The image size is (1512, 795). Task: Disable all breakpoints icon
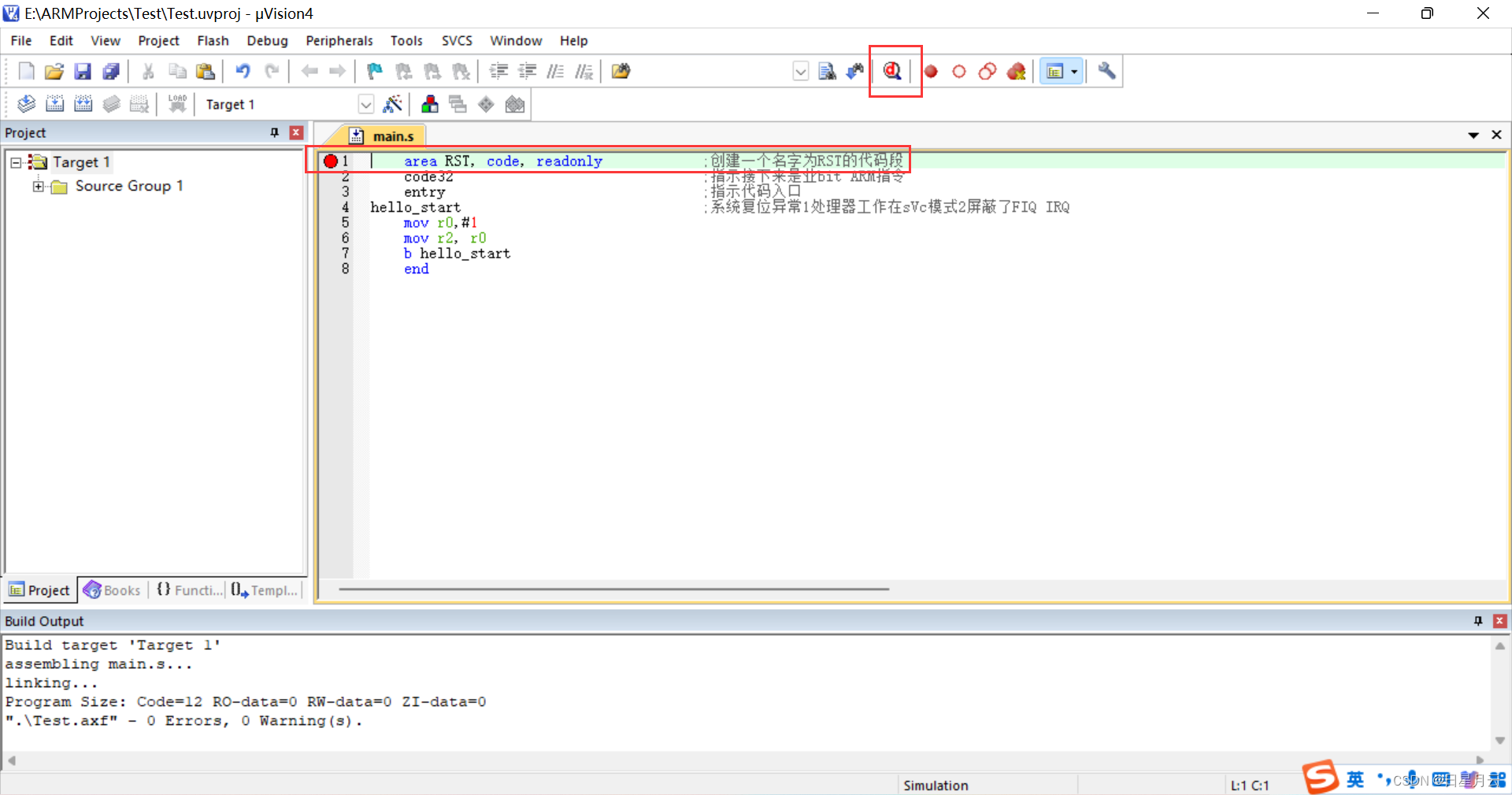[x=988, y=72]
